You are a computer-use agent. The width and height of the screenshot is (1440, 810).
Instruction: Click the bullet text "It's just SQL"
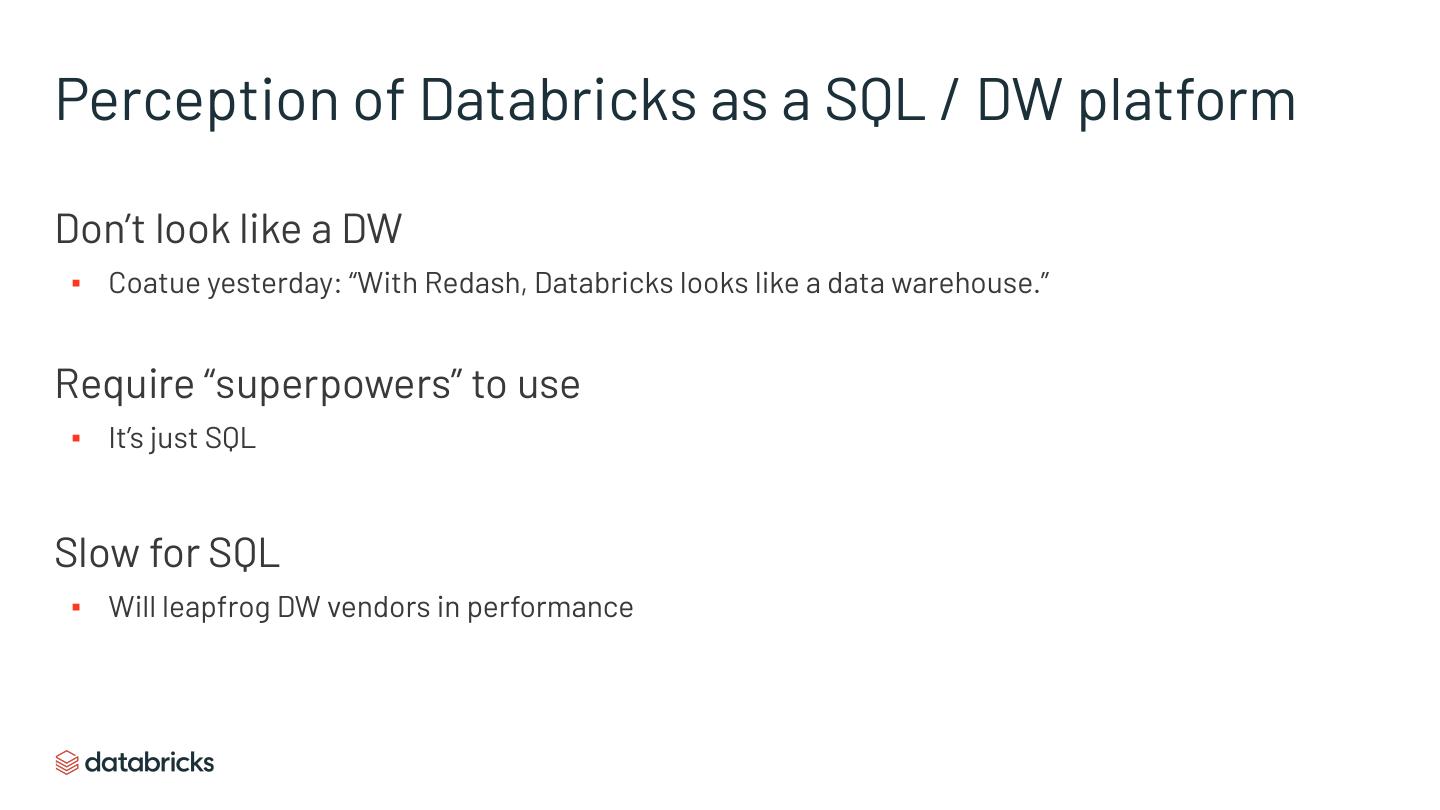coord(182,438)
